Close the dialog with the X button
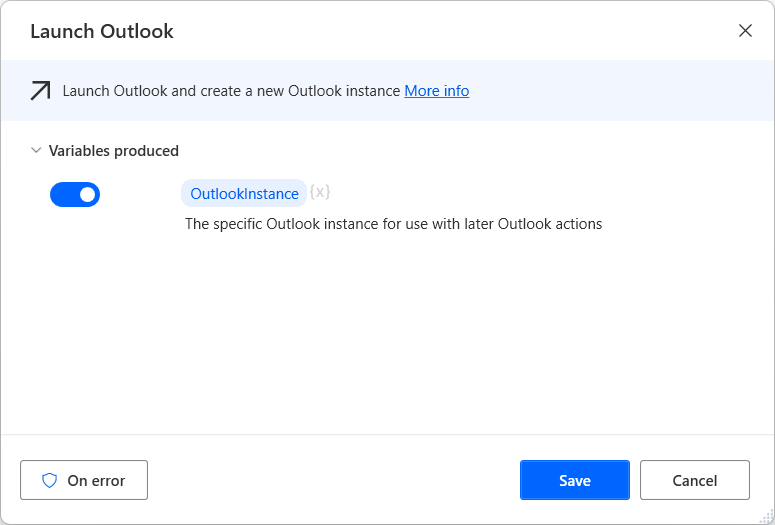This screenshot has height=525, width=775. pyautogui.click(x=745, y=31)
